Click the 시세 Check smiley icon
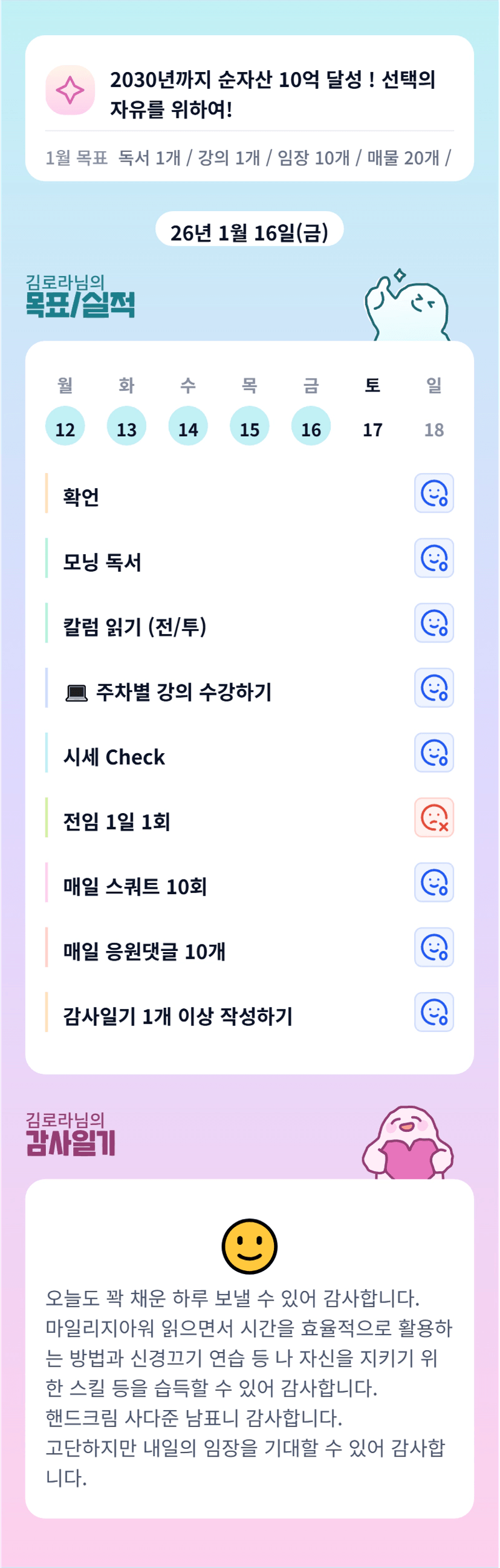 coord(433,753)
